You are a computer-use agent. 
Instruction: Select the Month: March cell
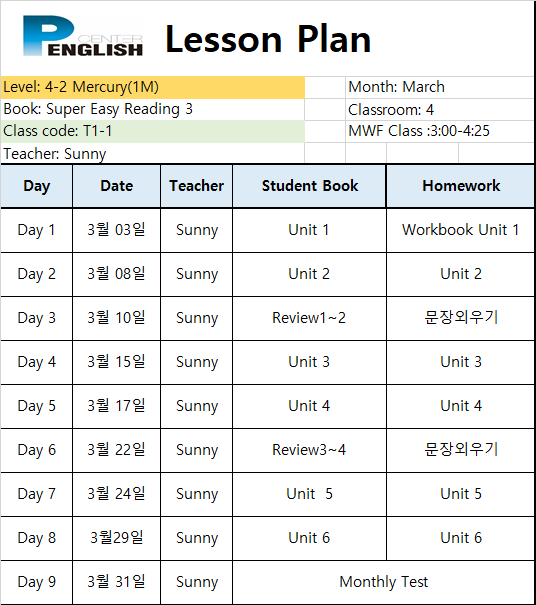click(440, 87)
